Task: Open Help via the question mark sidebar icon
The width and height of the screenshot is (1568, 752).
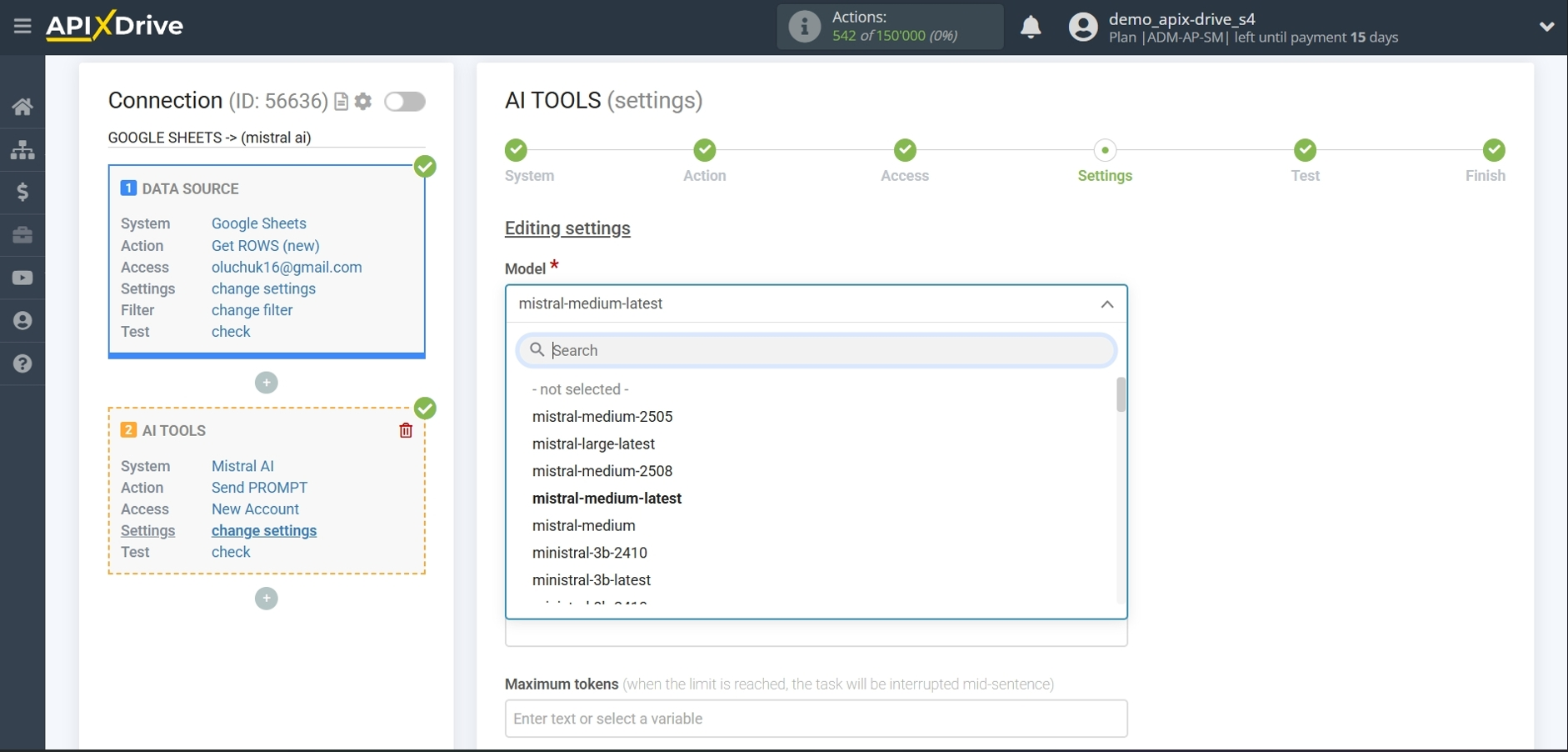Action: pos(22,364)
